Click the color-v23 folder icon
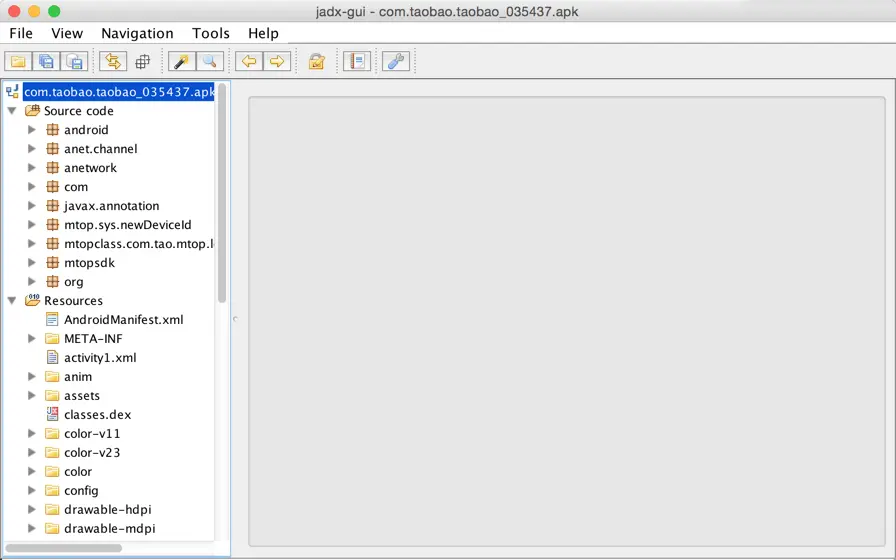The image size is (896, 560). coord(52,453)
